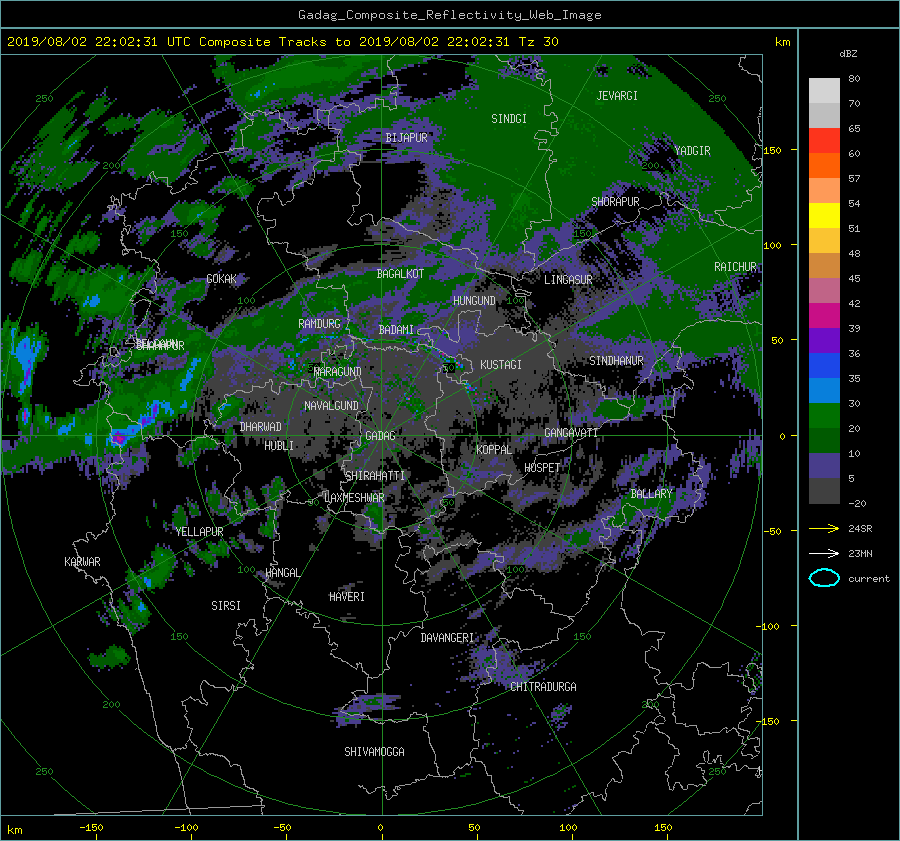Select the 80 dBZ light gray swatch
The image size is (900, 841).
click(x=824, y=91)
